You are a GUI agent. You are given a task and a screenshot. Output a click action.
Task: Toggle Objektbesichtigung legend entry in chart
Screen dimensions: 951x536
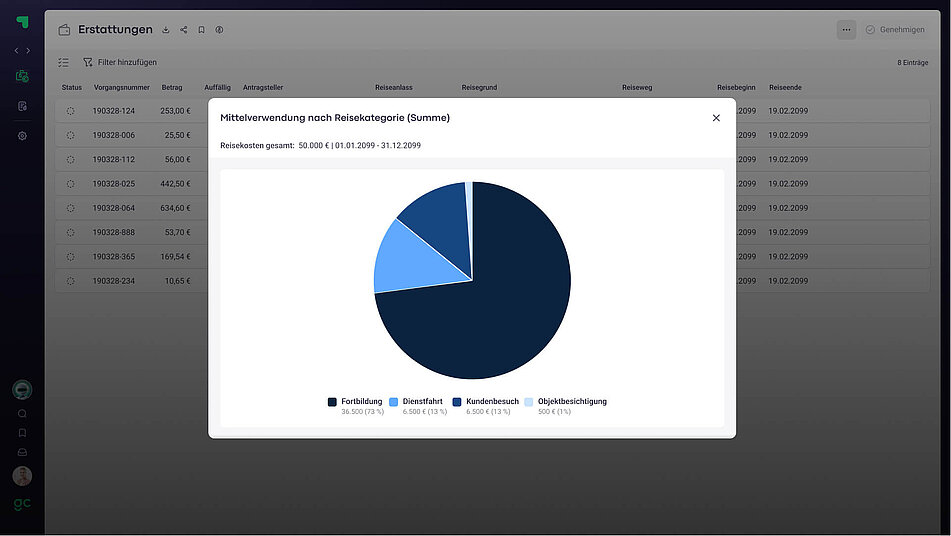(x=571, y=402)
